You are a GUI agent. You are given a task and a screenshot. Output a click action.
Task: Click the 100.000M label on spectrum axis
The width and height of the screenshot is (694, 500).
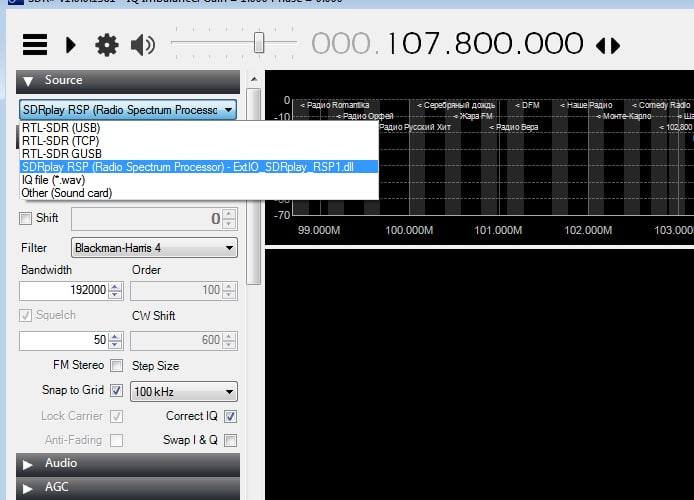click(409, 231)
